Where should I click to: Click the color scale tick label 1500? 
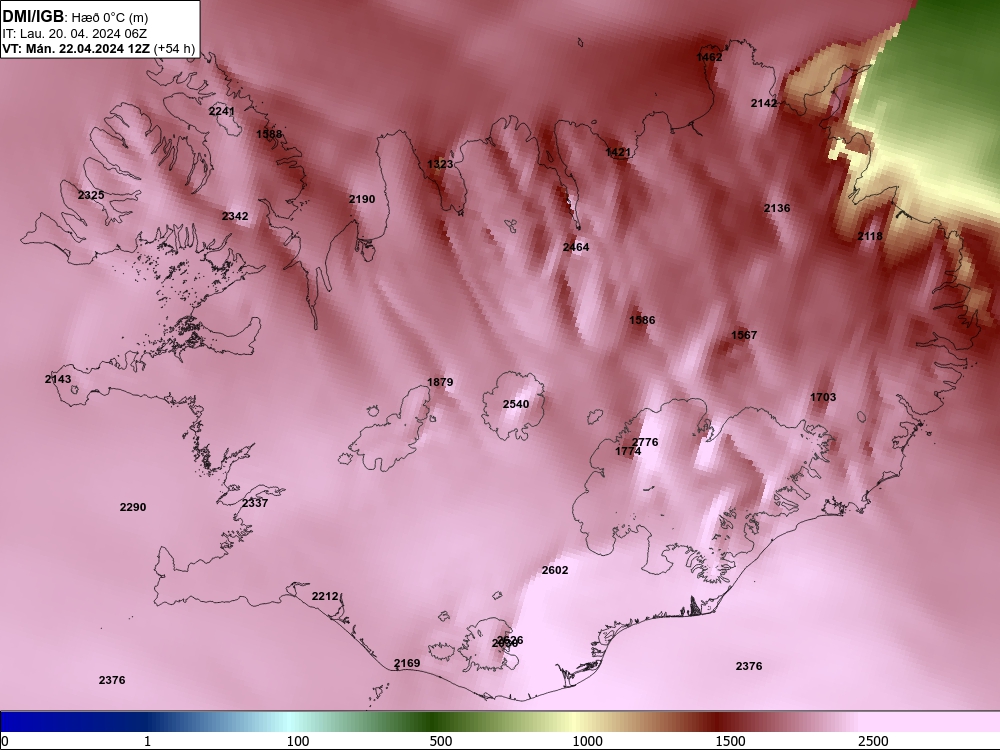(730, 741)
